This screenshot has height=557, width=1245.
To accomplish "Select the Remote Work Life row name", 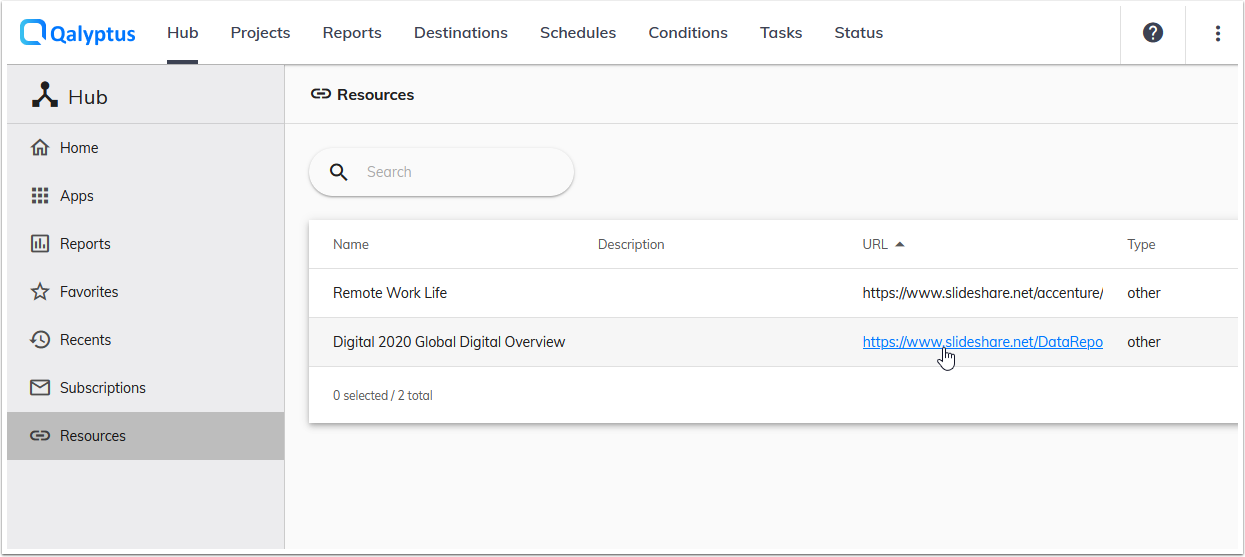I will click(x=390, y=293).
